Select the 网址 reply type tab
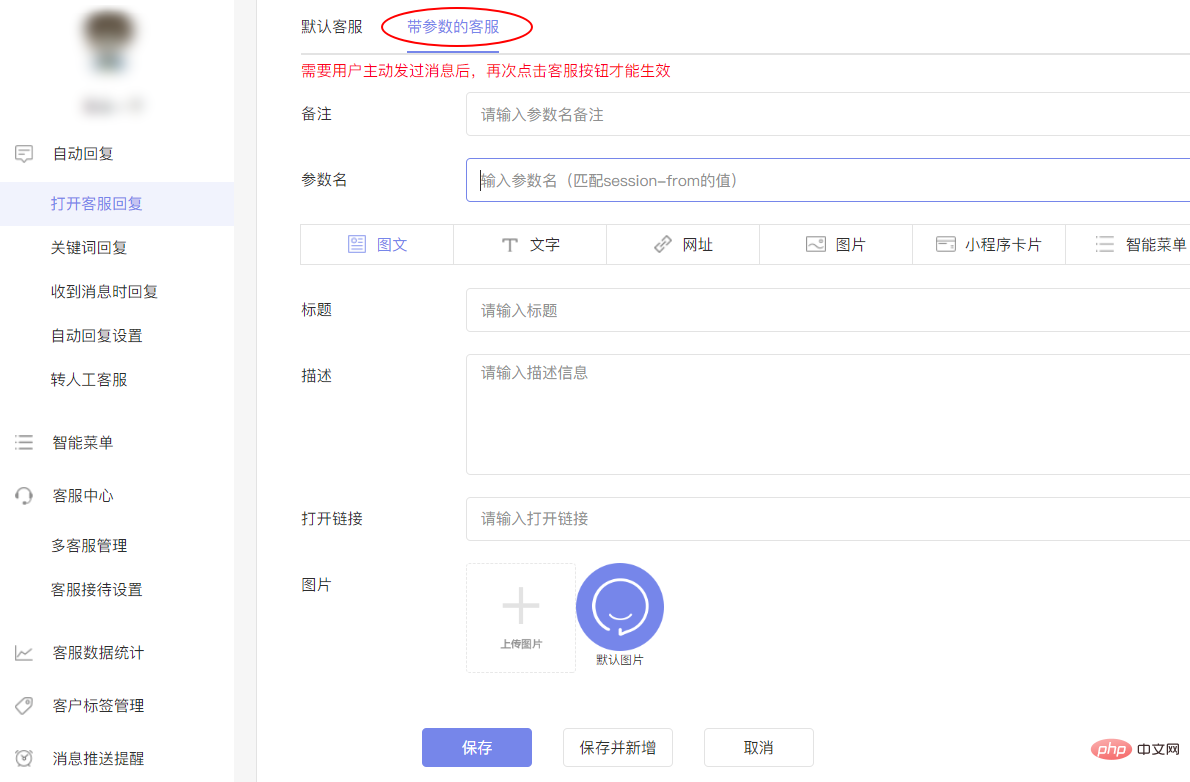1190x782 pixels. point(683,244)
